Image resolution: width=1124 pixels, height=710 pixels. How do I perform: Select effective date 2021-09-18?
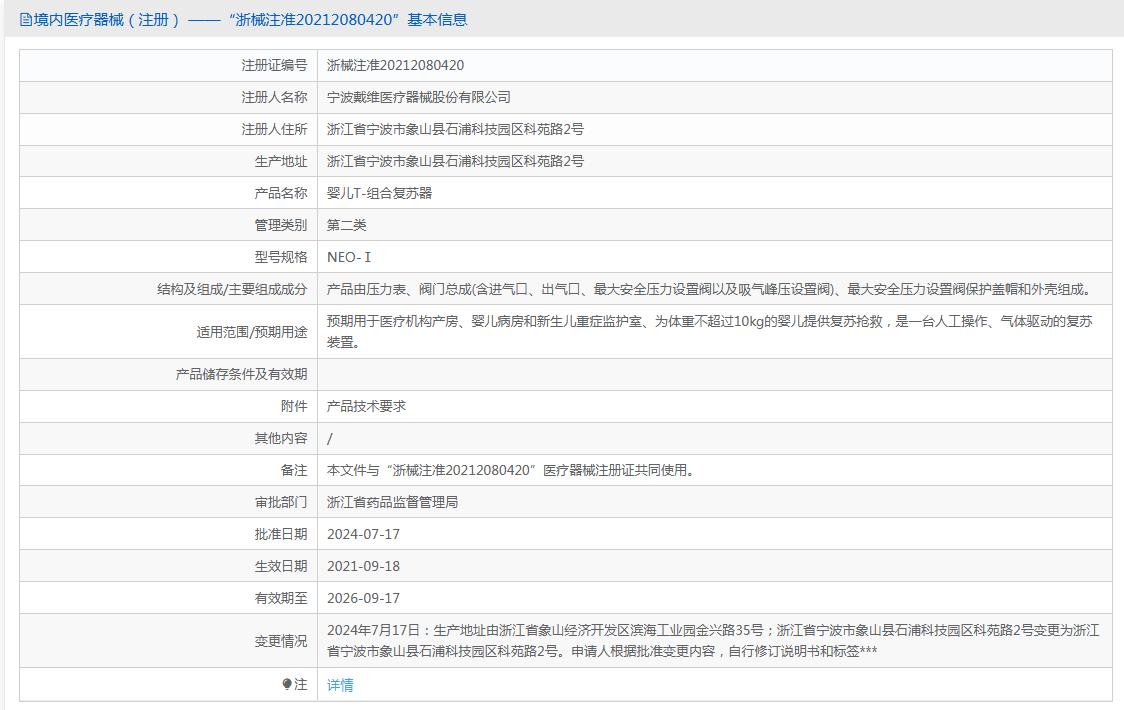(363, 566)
